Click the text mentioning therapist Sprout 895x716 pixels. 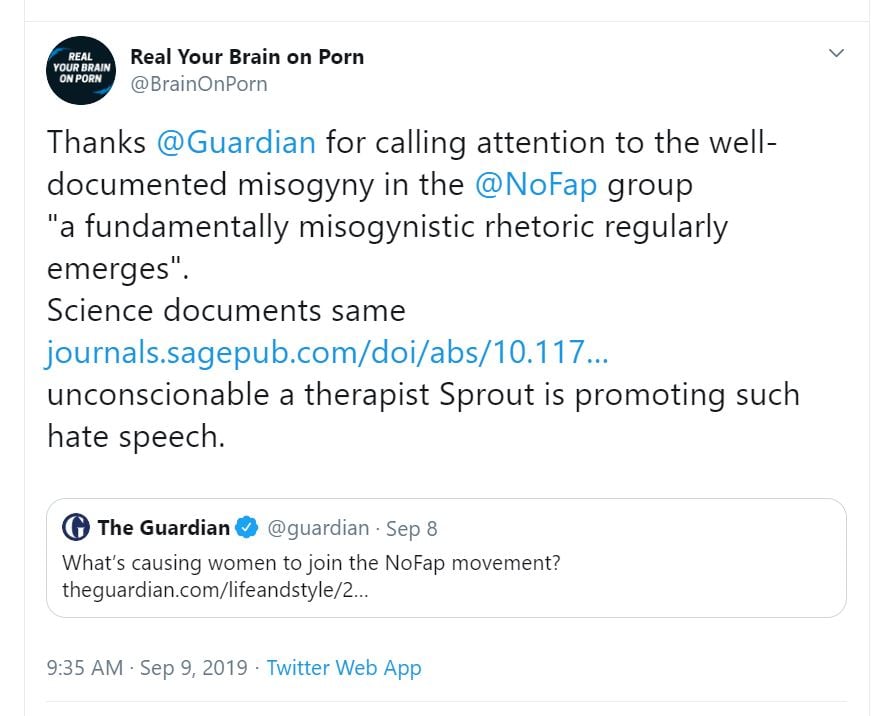tap(423, 394)
